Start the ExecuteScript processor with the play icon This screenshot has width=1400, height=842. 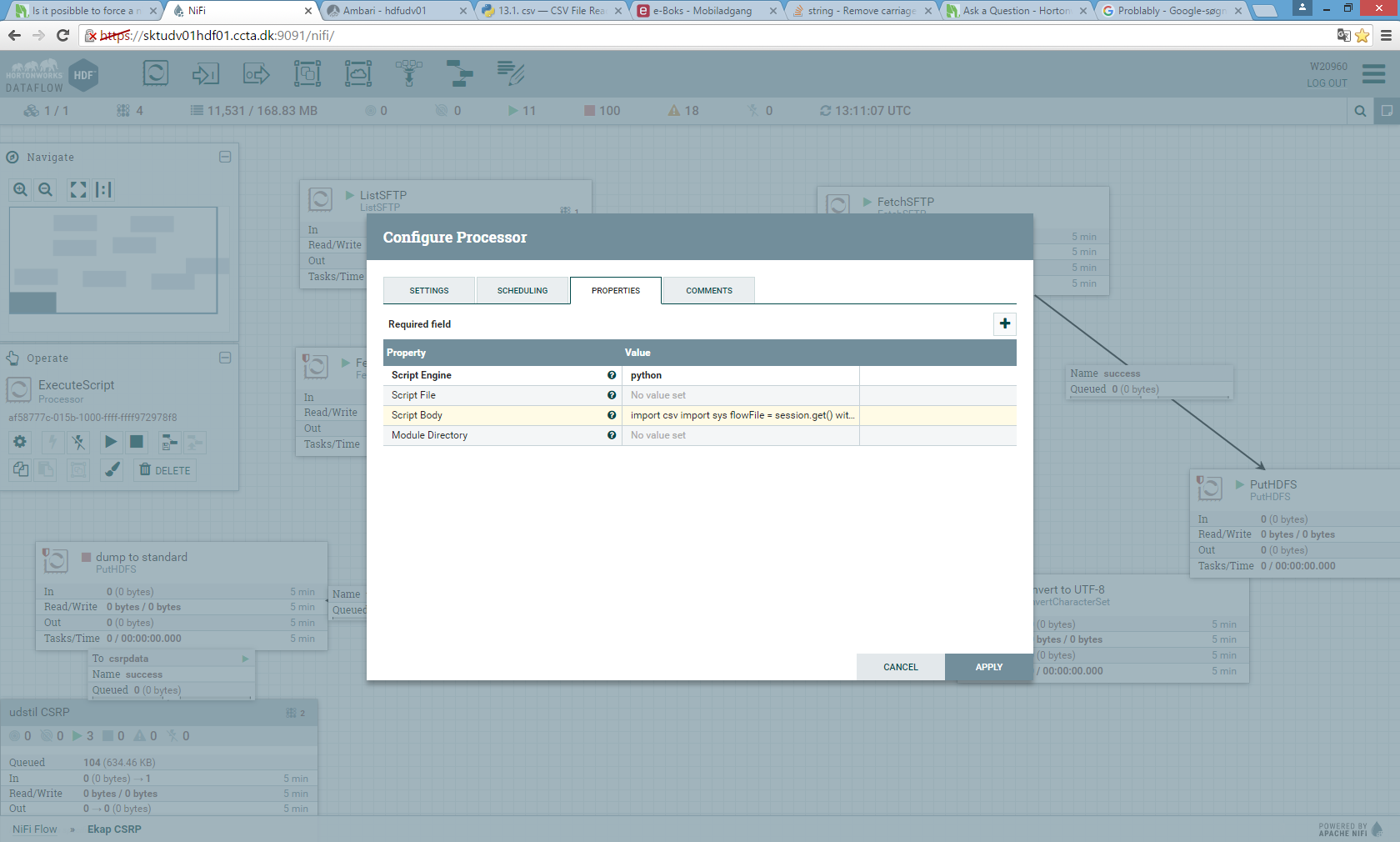[110, 442]
